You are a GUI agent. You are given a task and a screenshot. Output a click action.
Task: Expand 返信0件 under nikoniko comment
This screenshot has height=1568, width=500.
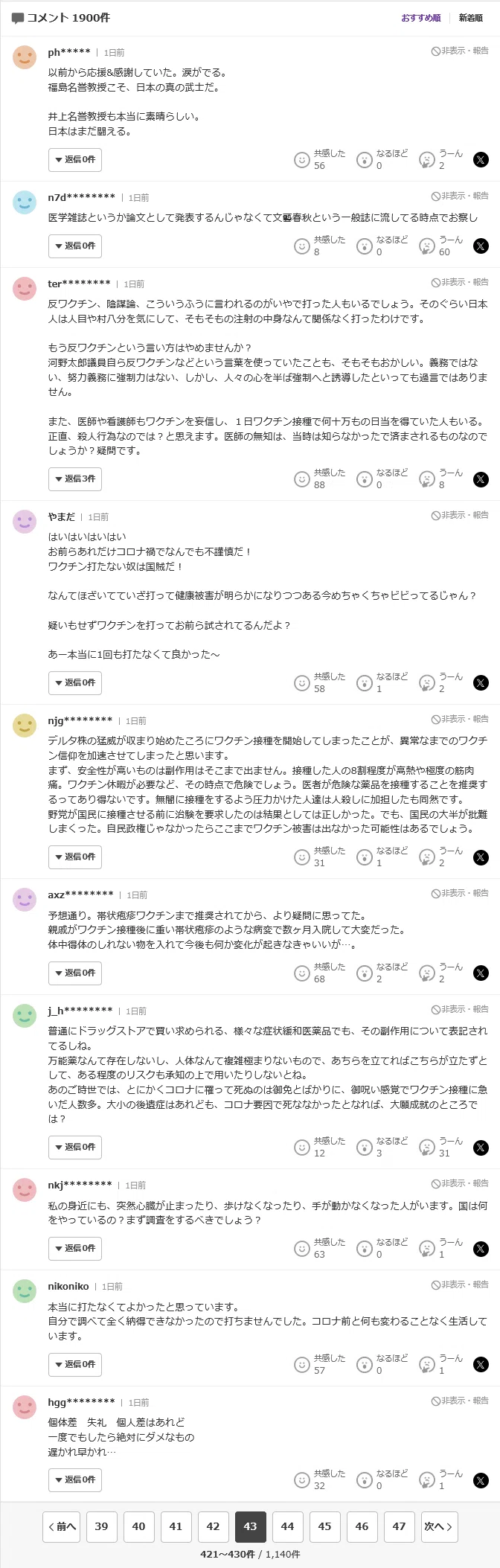tap(75, 1364)
